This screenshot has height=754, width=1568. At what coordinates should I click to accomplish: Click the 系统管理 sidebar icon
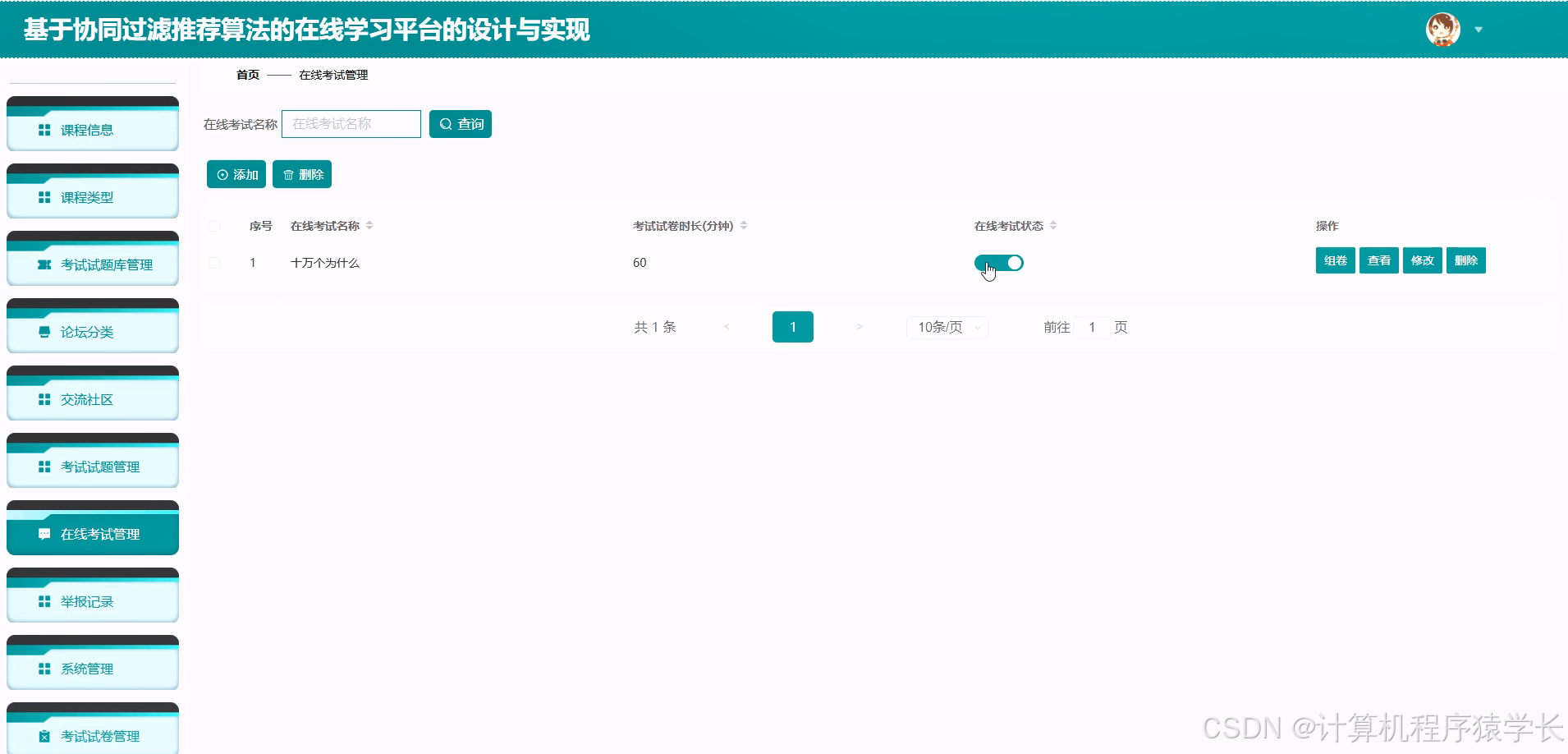point(44,668)
